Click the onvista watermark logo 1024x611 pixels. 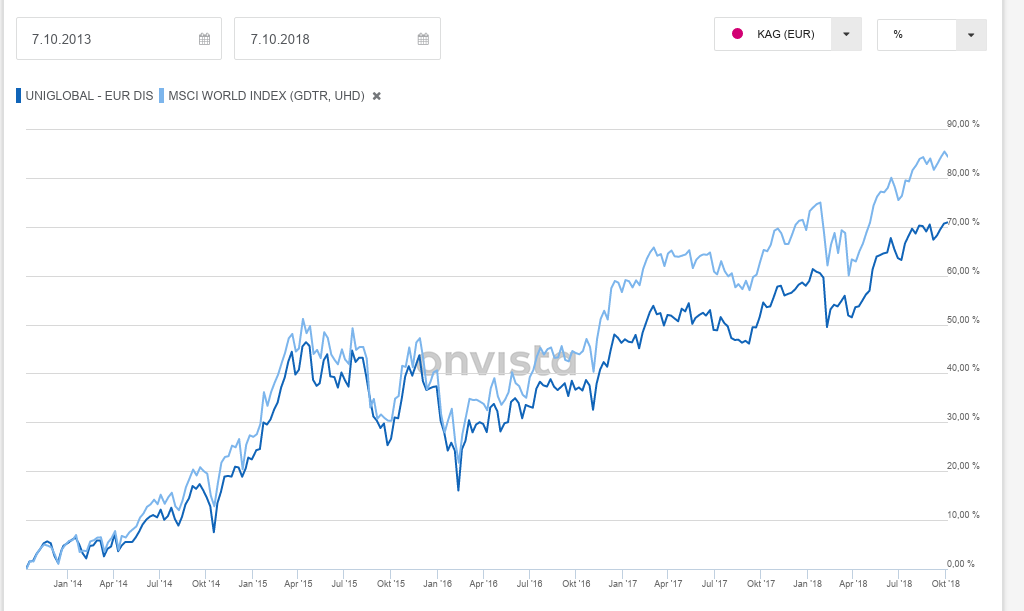tap(499, 361)
